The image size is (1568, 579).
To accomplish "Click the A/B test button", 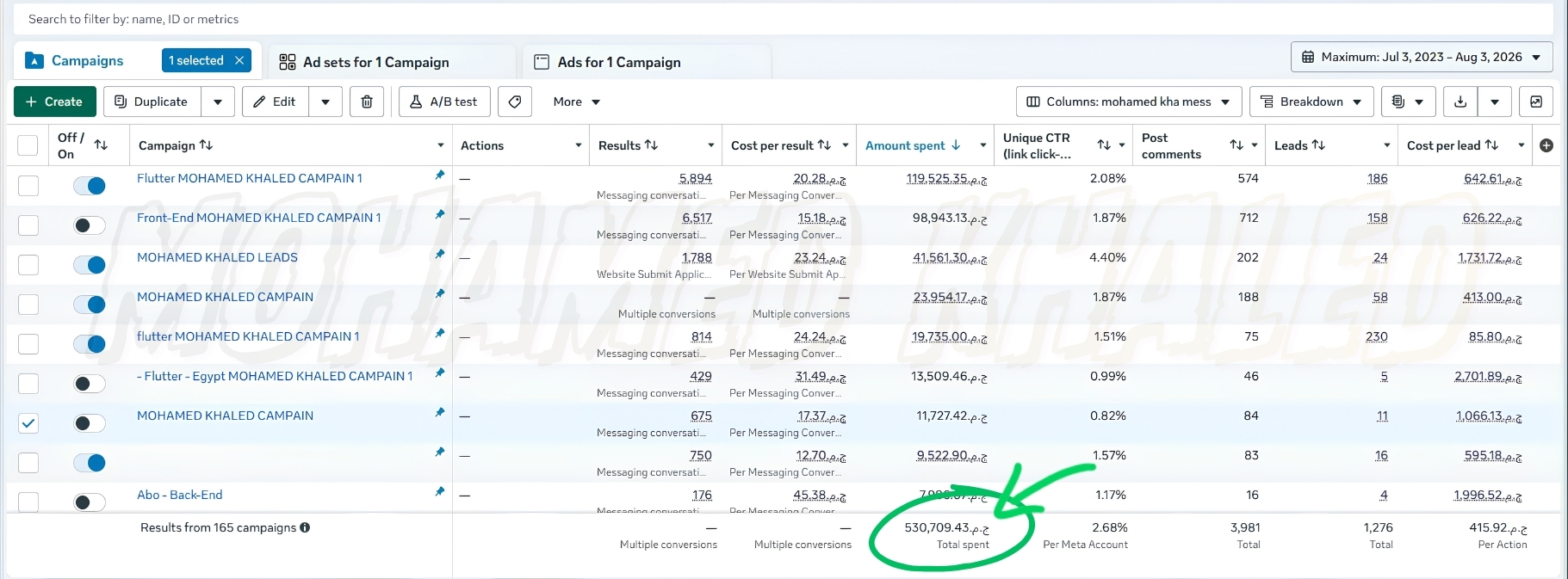I will 444,102.
